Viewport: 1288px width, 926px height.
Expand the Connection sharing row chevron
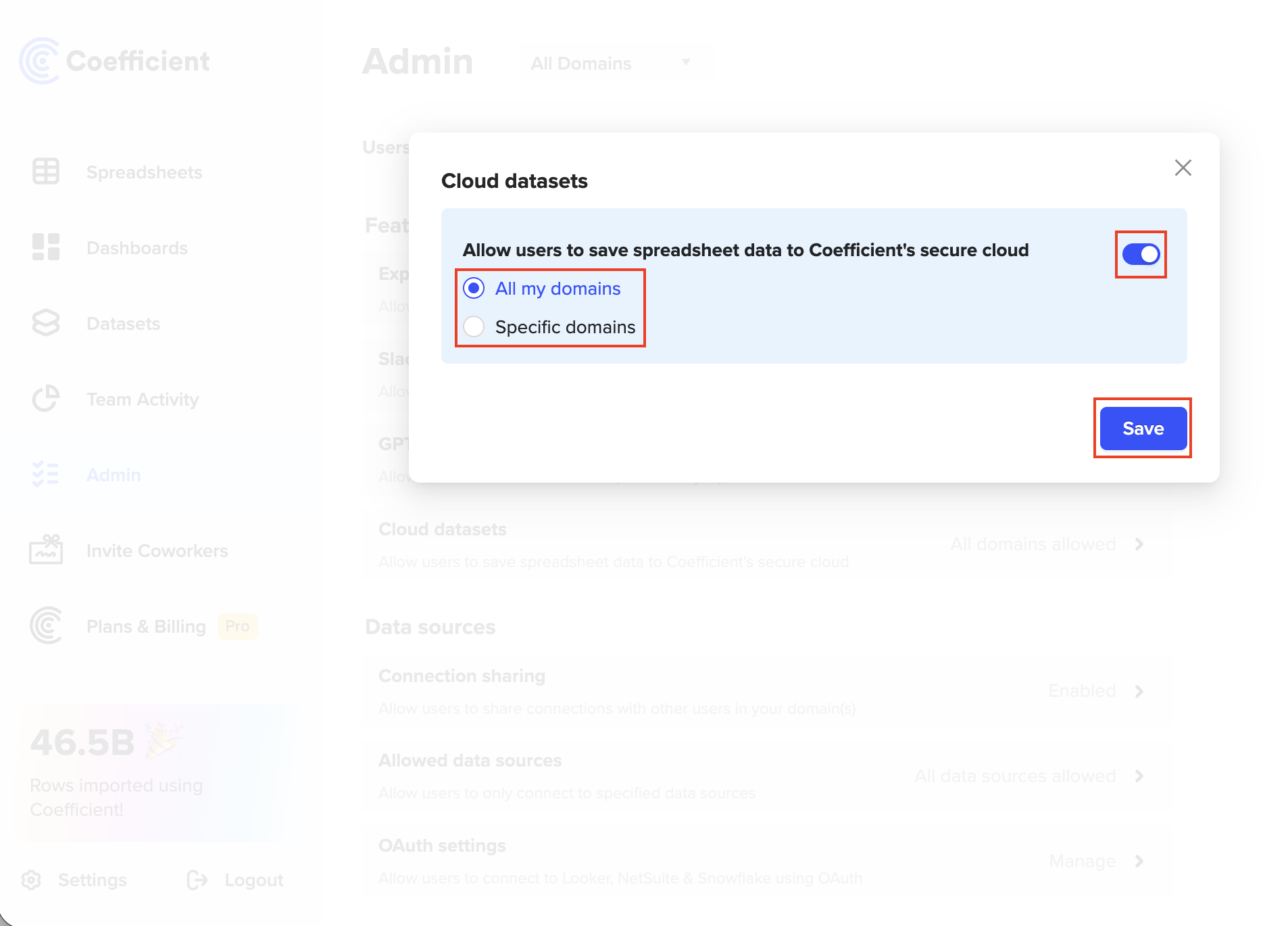1139,691
